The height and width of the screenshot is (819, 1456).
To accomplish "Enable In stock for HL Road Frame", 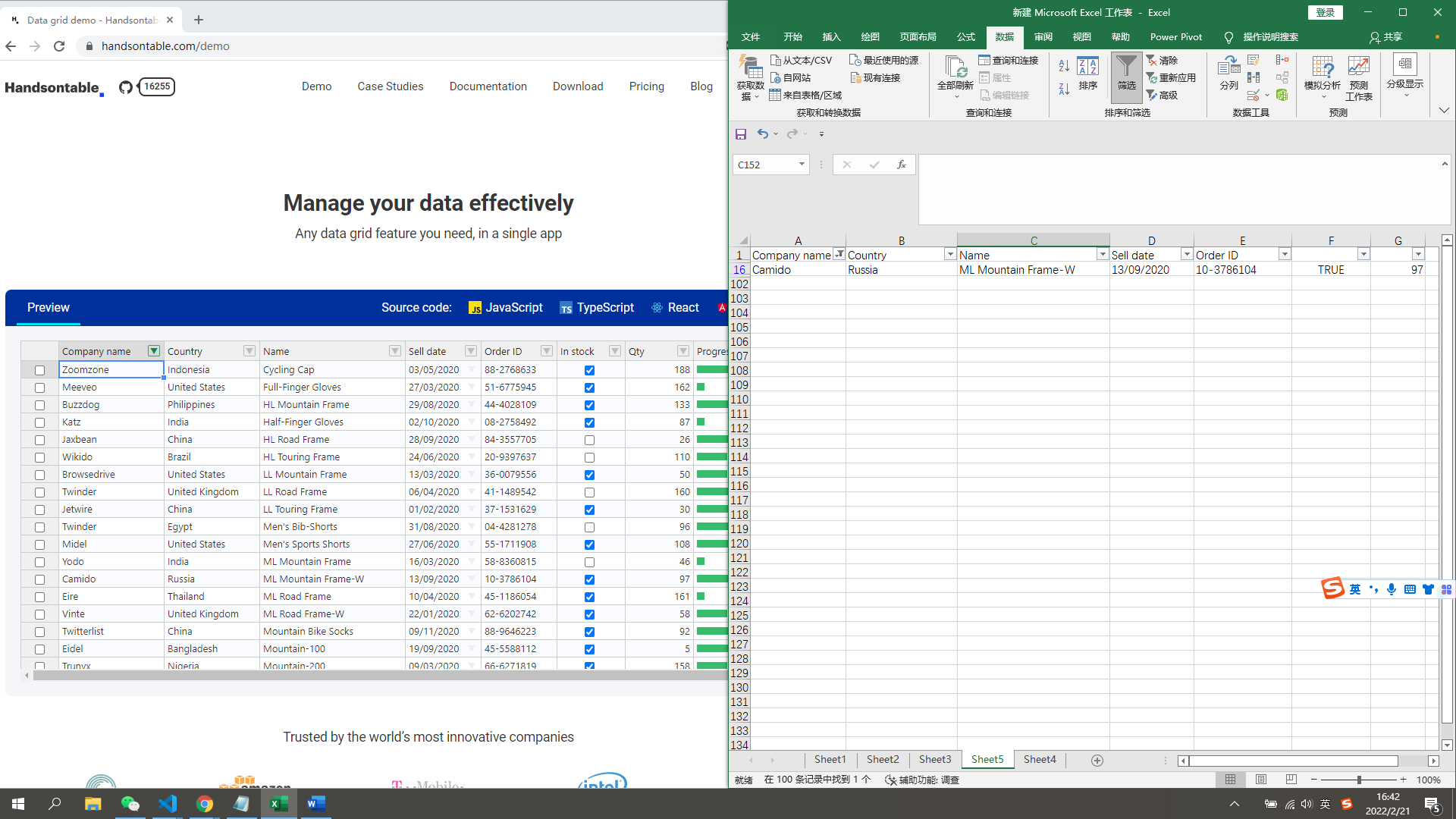I will [589, 440].
